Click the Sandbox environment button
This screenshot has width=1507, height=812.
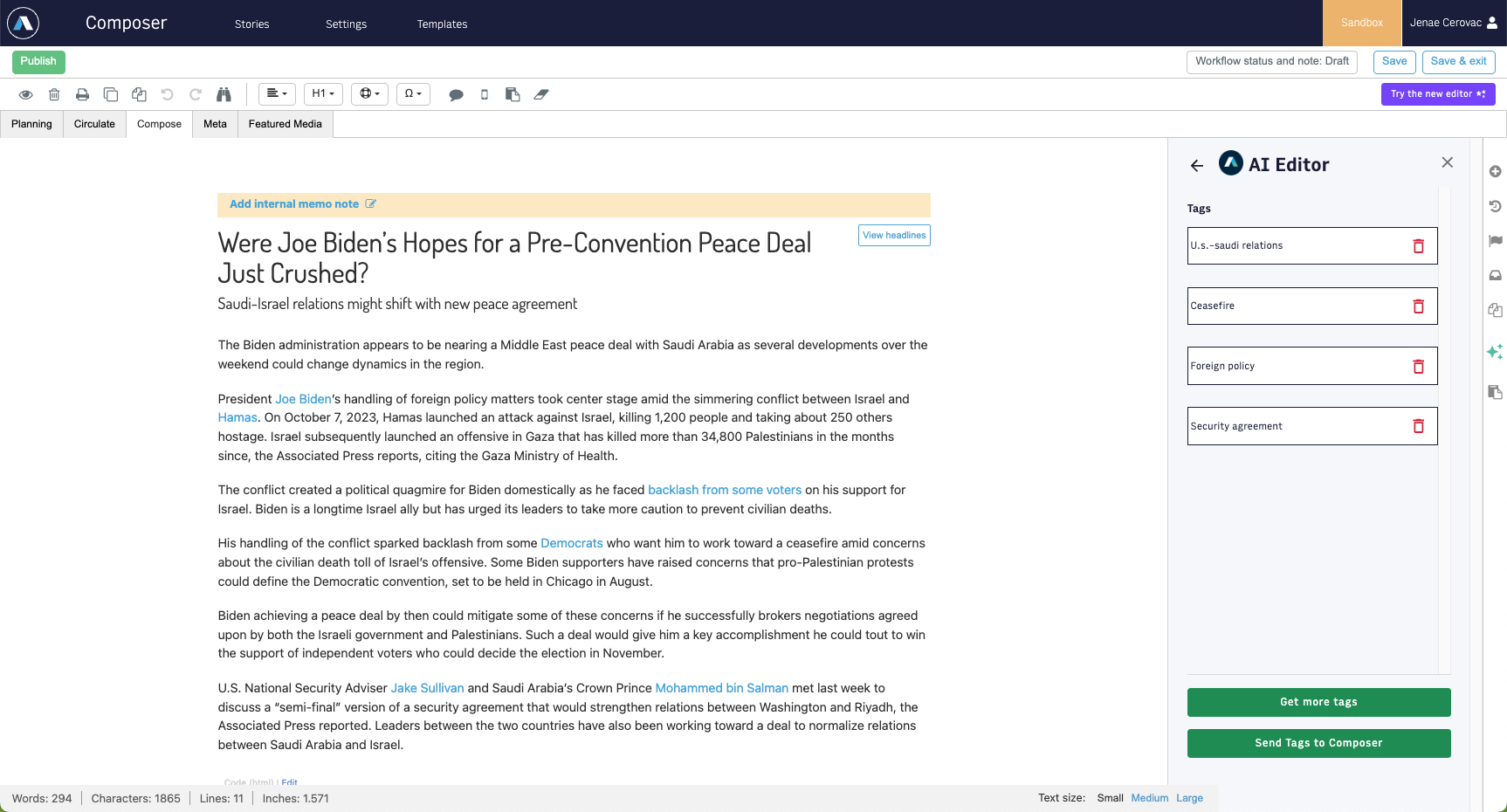[x=1362, y=23]
